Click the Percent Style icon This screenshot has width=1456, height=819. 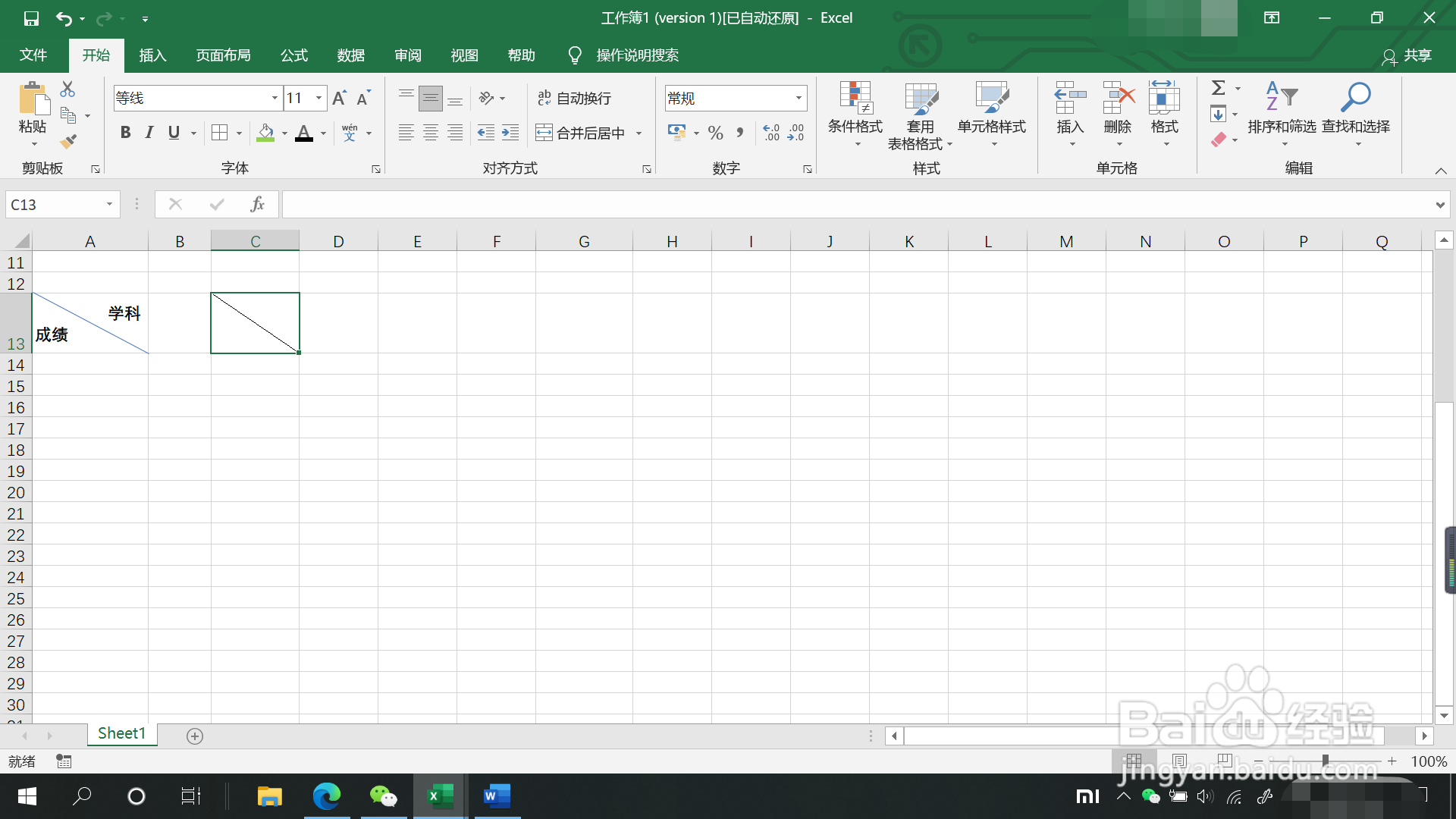tap(715, 133)
